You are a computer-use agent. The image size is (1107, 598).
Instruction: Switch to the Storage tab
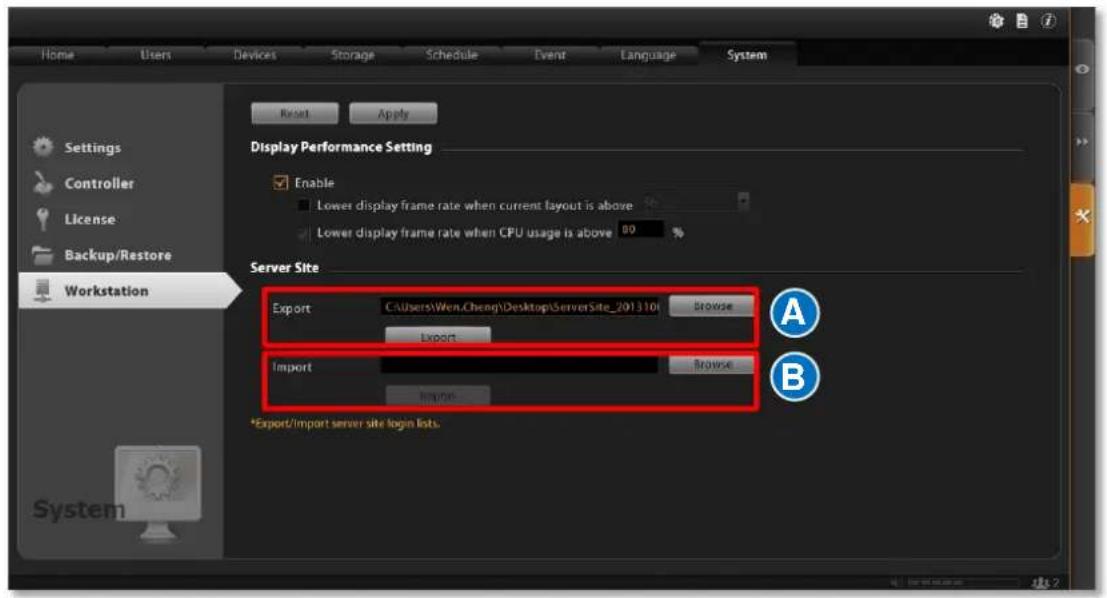353,55
